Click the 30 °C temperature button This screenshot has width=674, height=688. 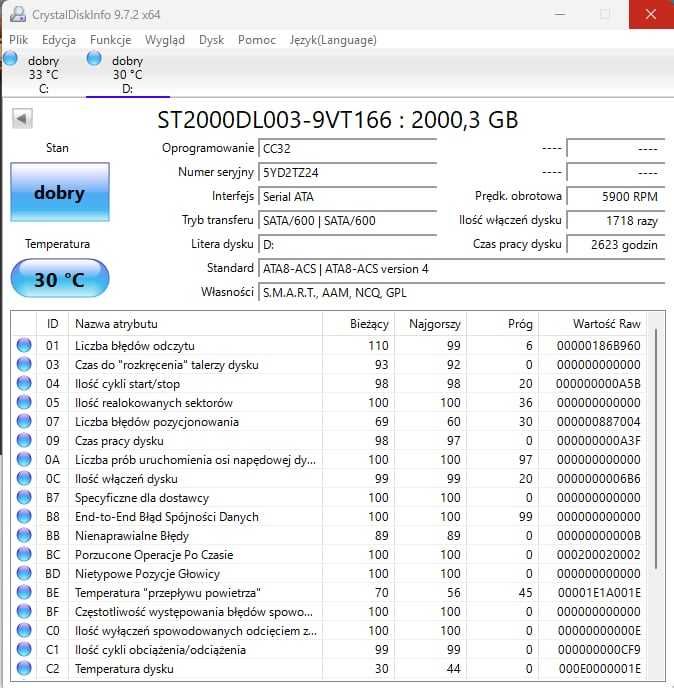(60, 278)
